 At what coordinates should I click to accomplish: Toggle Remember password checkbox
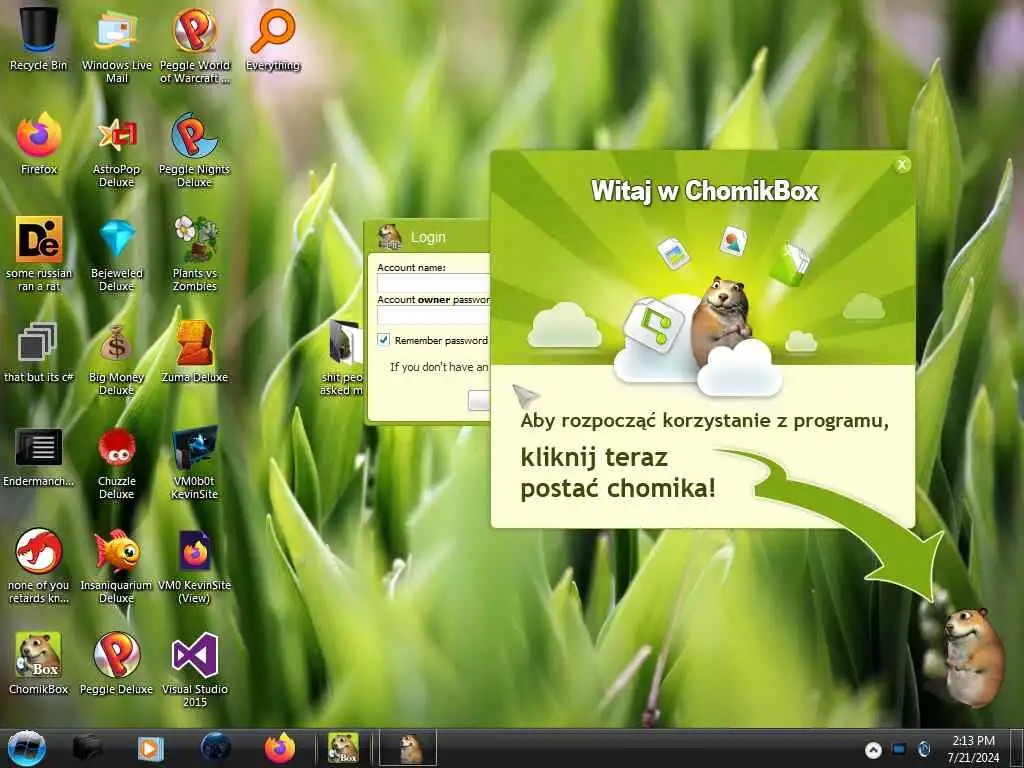click(x=383, y=340)
